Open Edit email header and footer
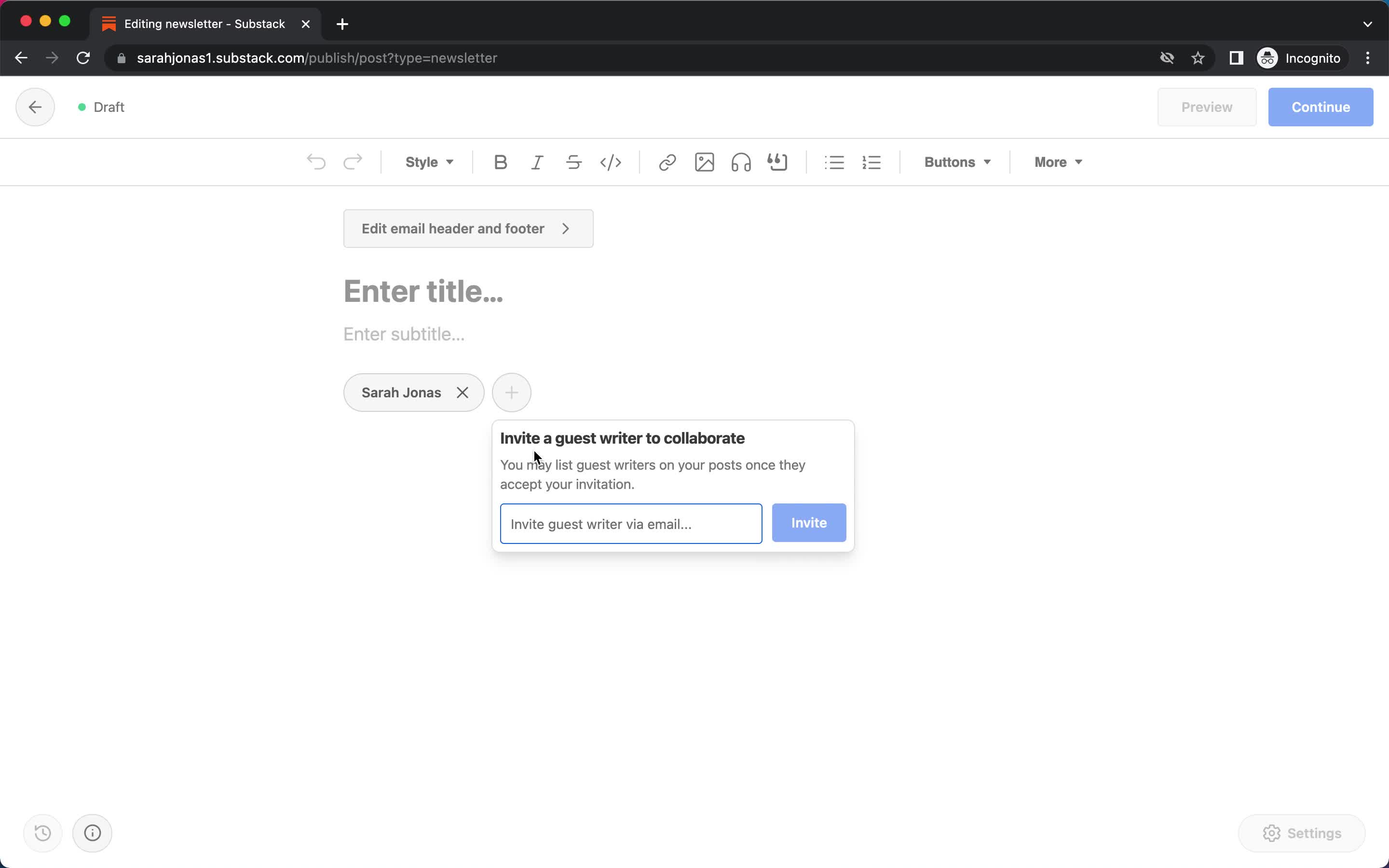 click(x=467, y=228)
